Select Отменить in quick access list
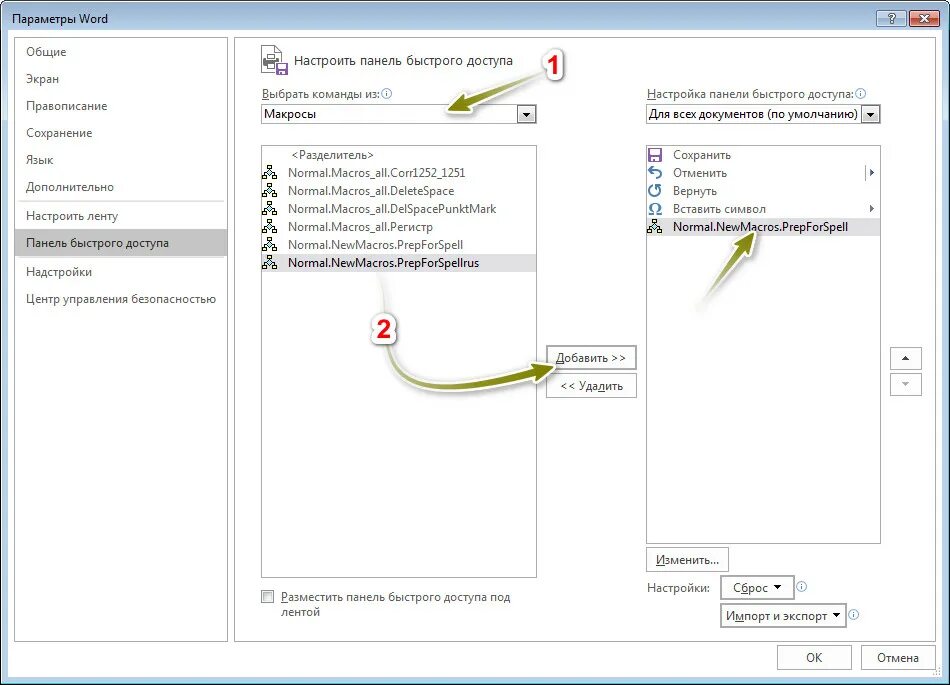The image size is (950, 685). [x=763, y=173]
